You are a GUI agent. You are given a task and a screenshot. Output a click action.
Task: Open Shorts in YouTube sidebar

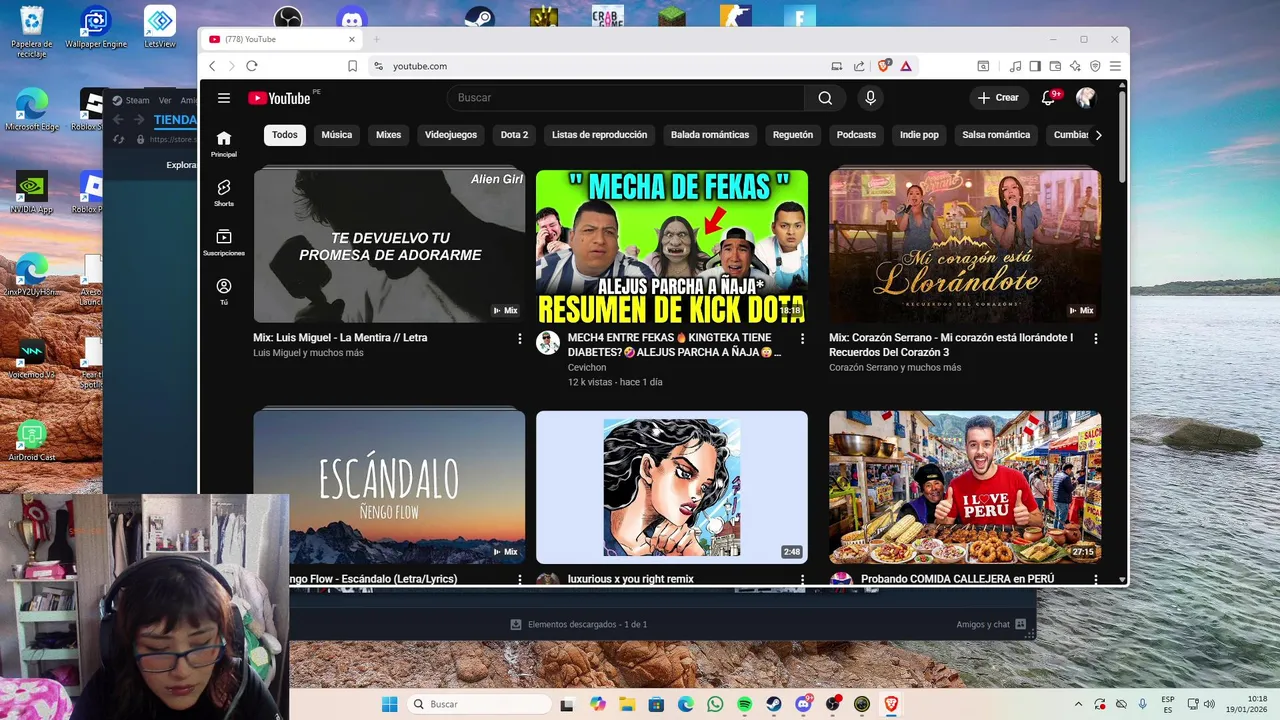coord(224,193)
